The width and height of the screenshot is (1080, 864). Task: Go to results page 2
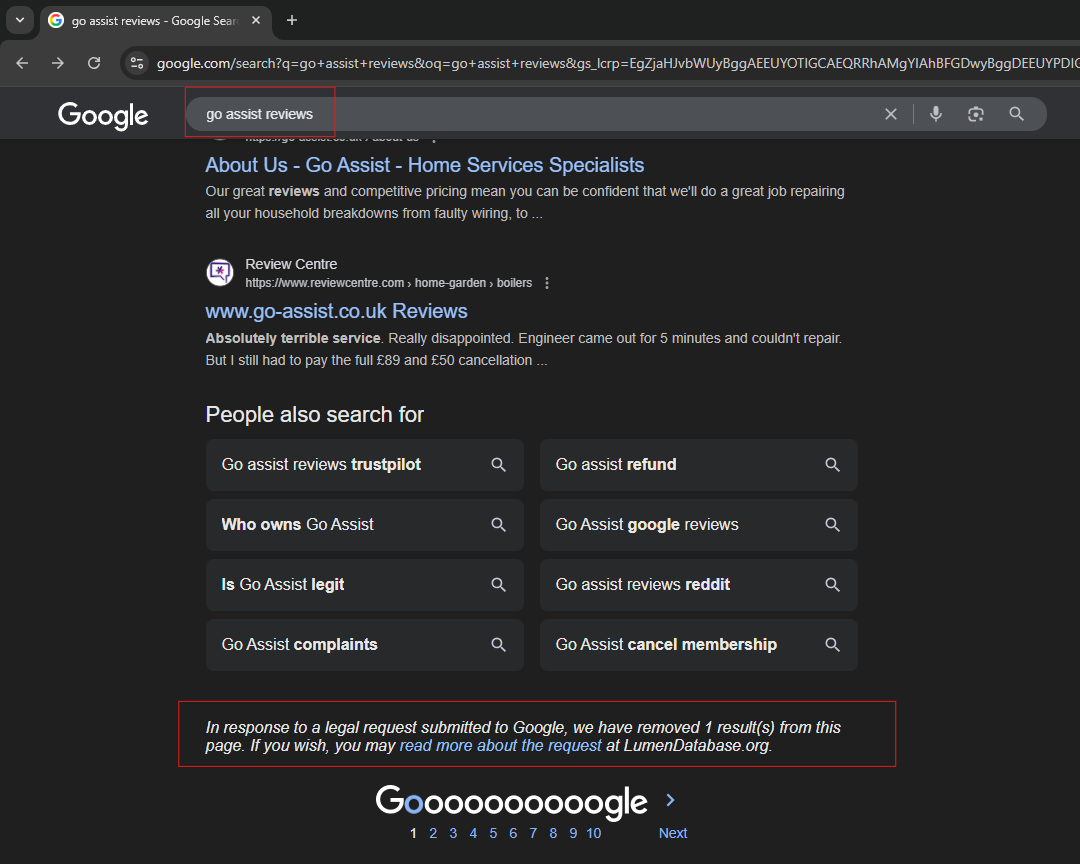coord(433,833)
